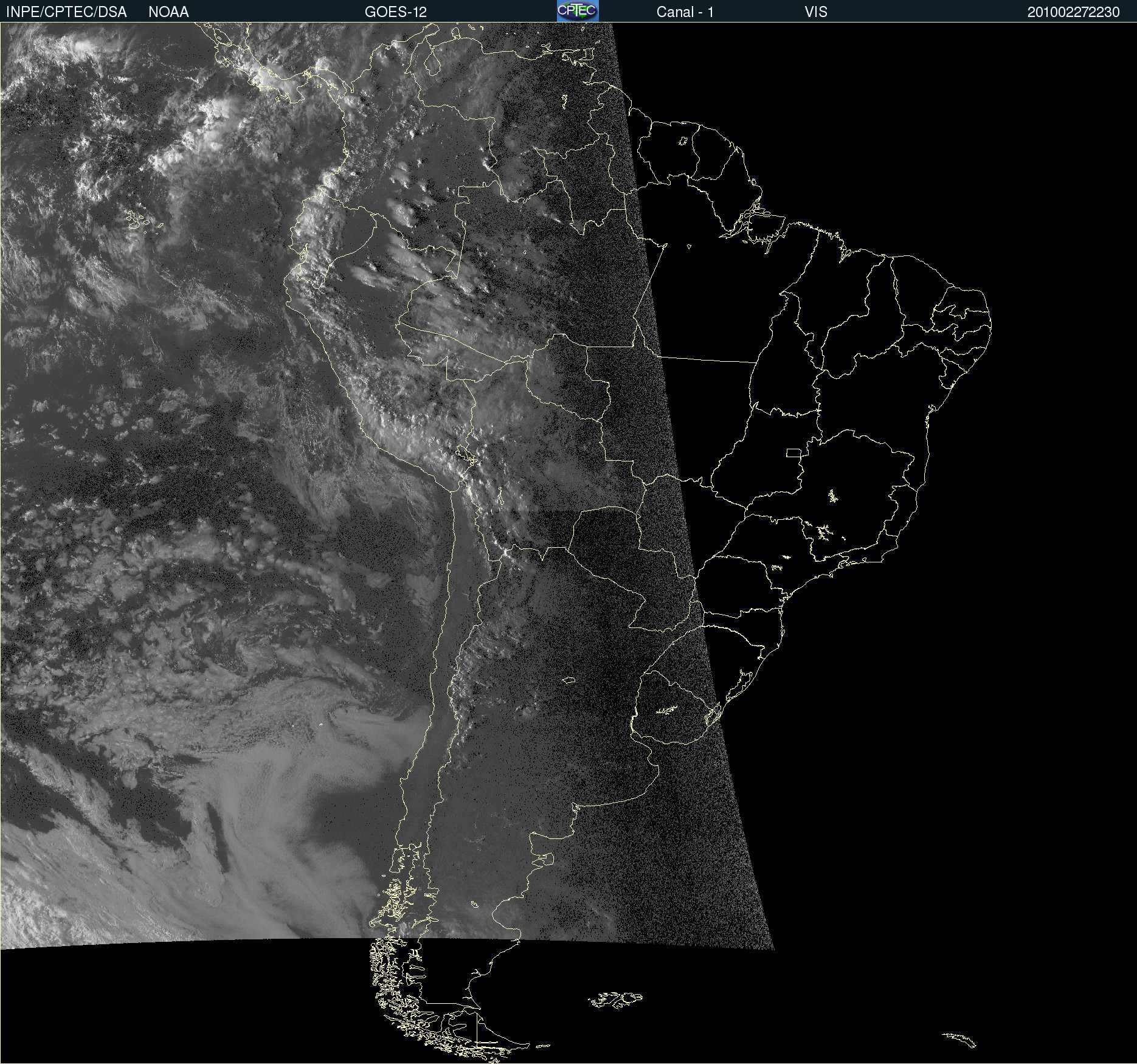Screen dimensions: 1137x1064
Task: Click the timestamp 201002272230
Action: [x=1074, y=12]
